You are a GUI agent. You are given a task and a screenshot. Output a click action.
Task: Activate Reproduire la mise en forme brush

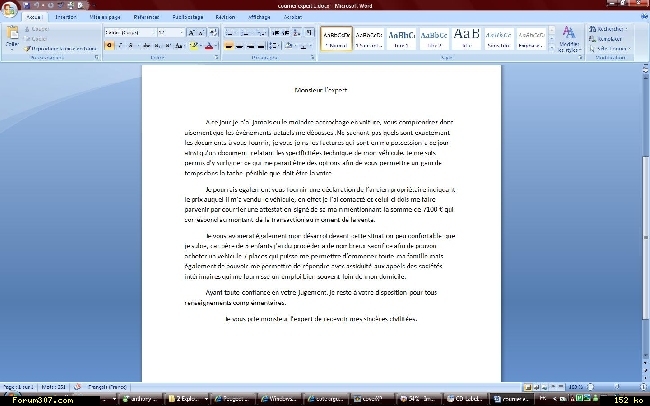coord(60,49)
